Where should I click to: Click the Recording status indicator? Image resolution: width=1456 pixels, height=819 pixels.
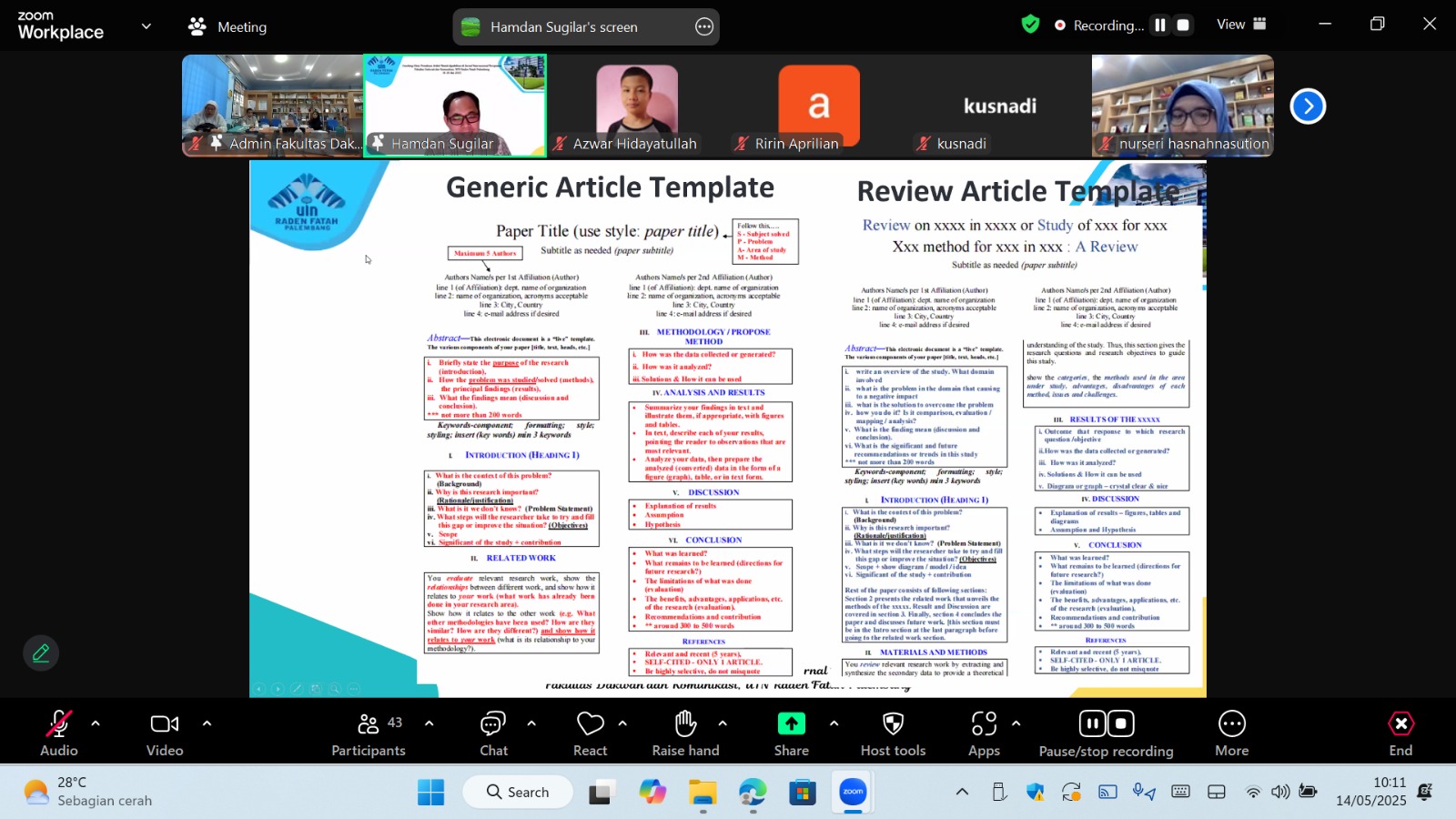[x=1099, y=25]
